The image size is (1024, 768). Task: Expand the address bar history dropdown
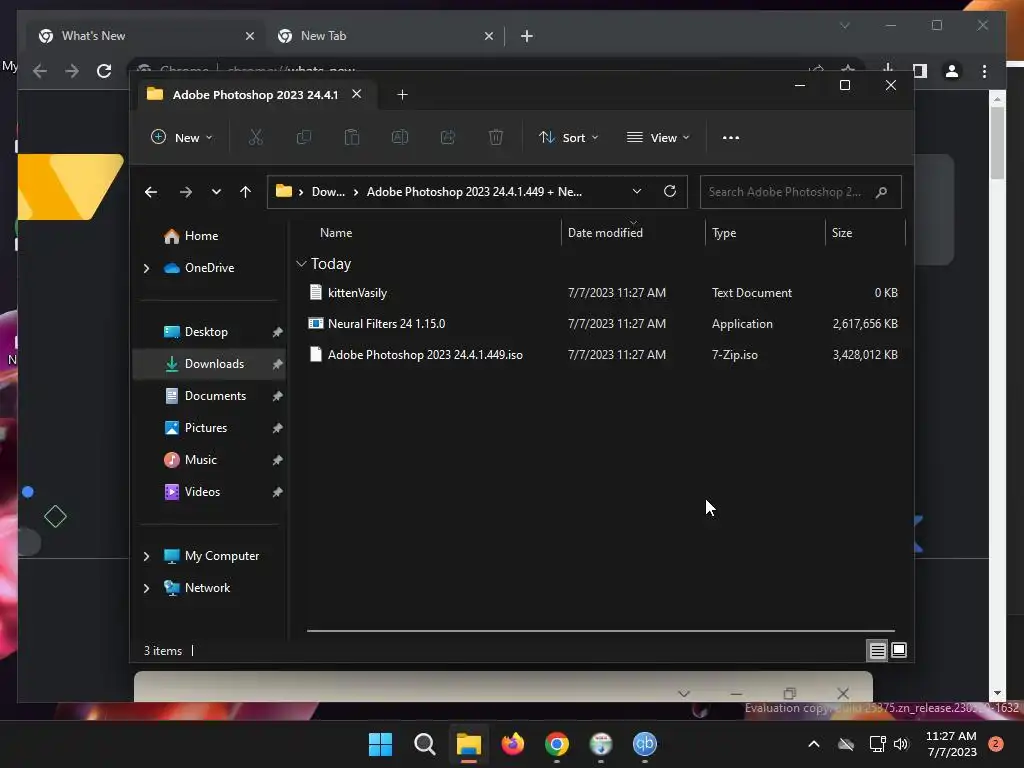tap(637, 191)
